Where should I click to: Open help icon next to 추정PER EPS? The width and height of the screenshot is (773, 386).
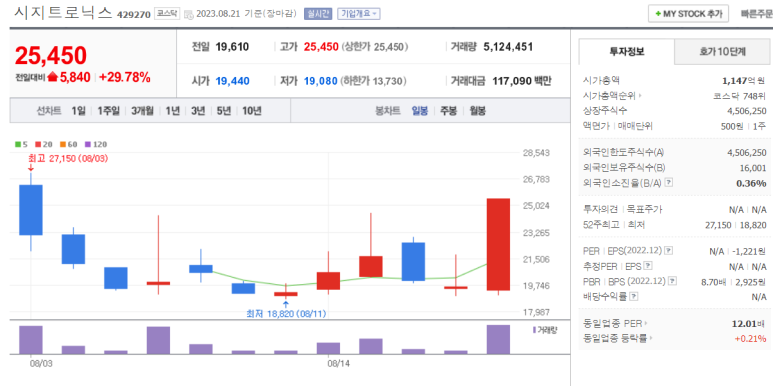648,266
